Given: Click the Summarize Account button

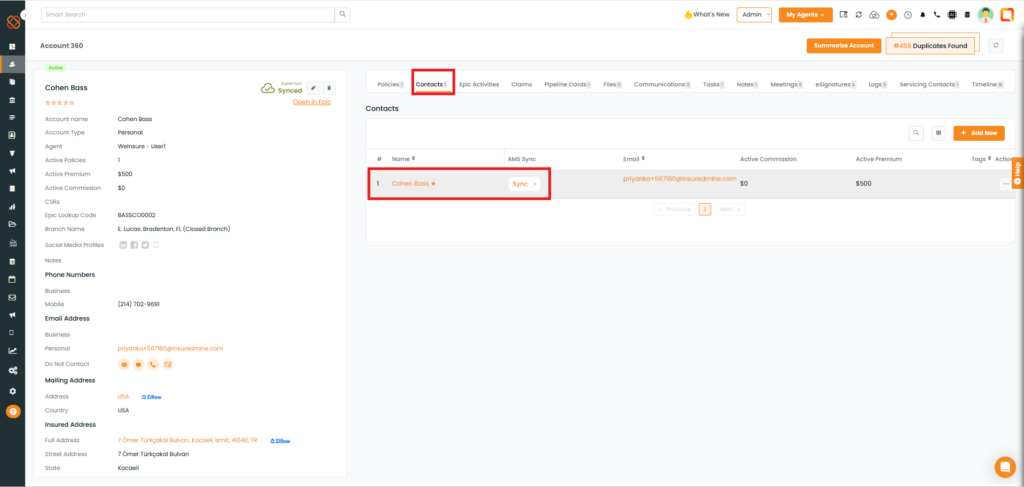Looking at the screenshot, I should click(x=843, y=46).
